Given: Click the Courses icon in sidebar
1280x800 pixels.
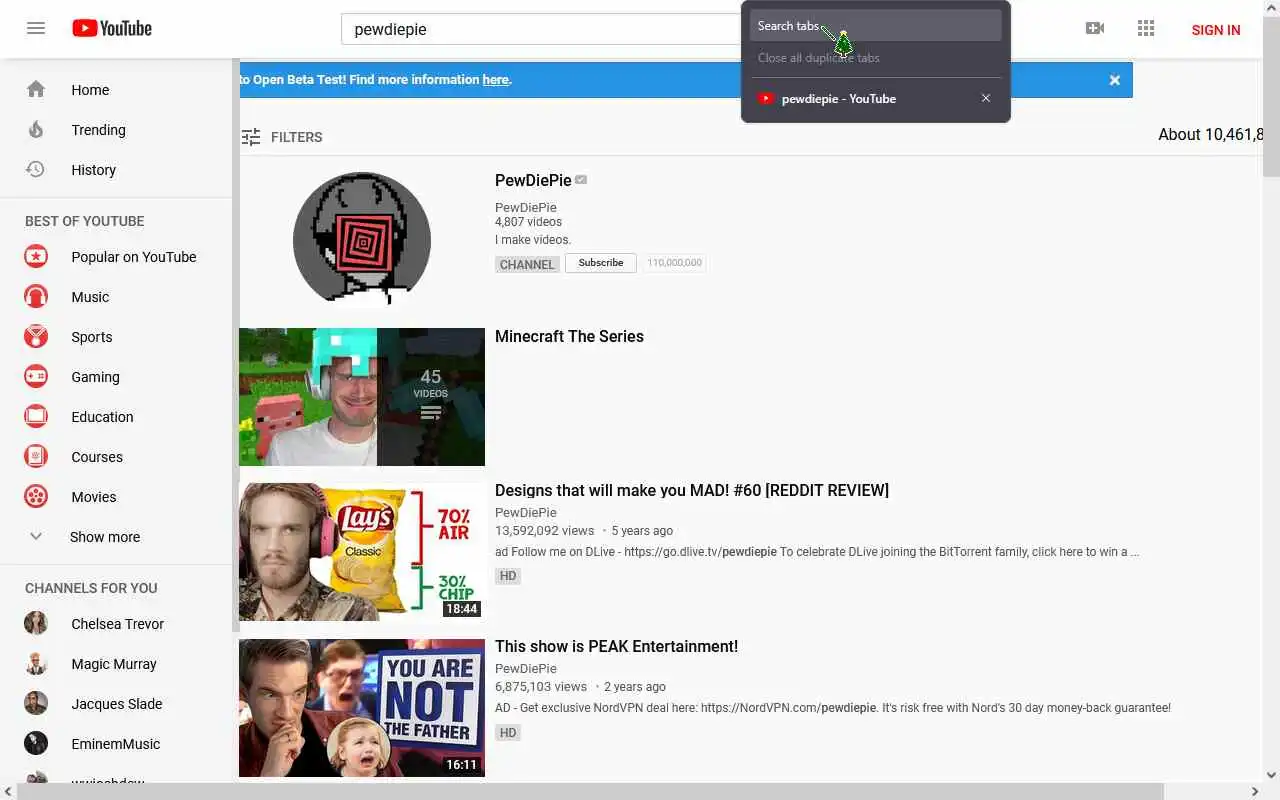Looking at the screenshot, I should (36, 456).
